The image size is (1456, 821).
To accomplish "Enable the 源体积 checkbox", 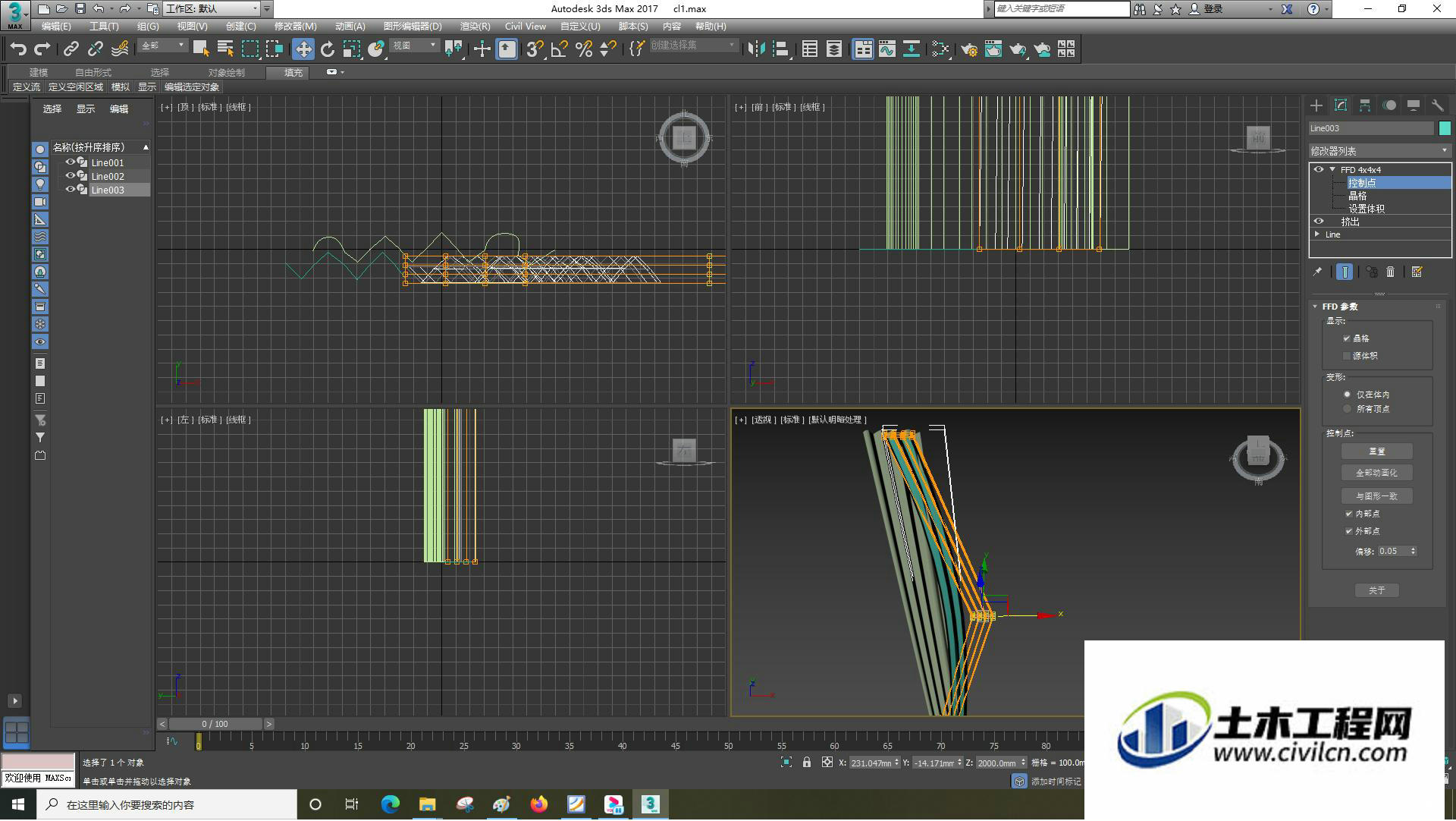I will (1347, 356).
